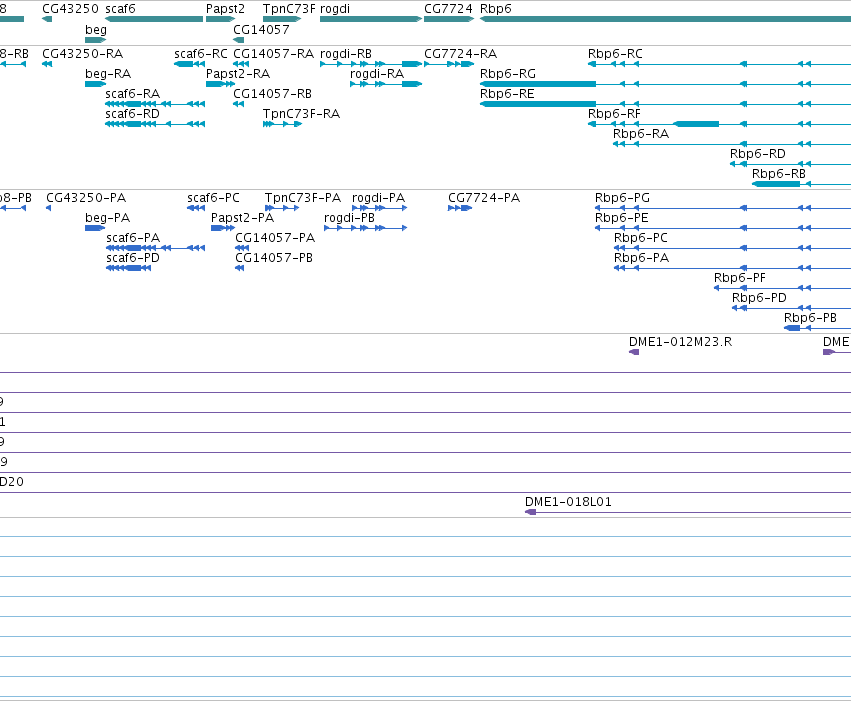Viewport: 851px width, 701px height.
Task: Click the "CG14057" gene label
Action: click(261, 30)
